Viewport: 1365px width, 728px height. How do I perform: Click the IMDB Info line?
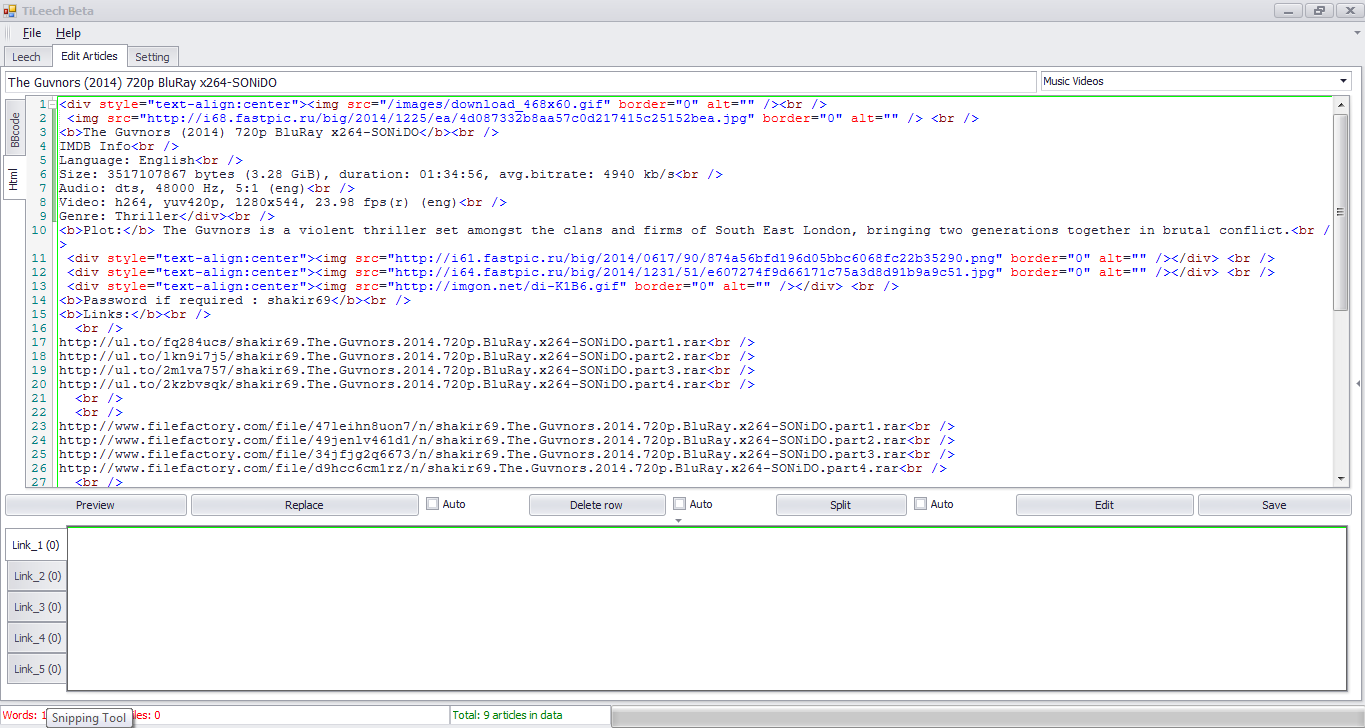pos(118,146)
